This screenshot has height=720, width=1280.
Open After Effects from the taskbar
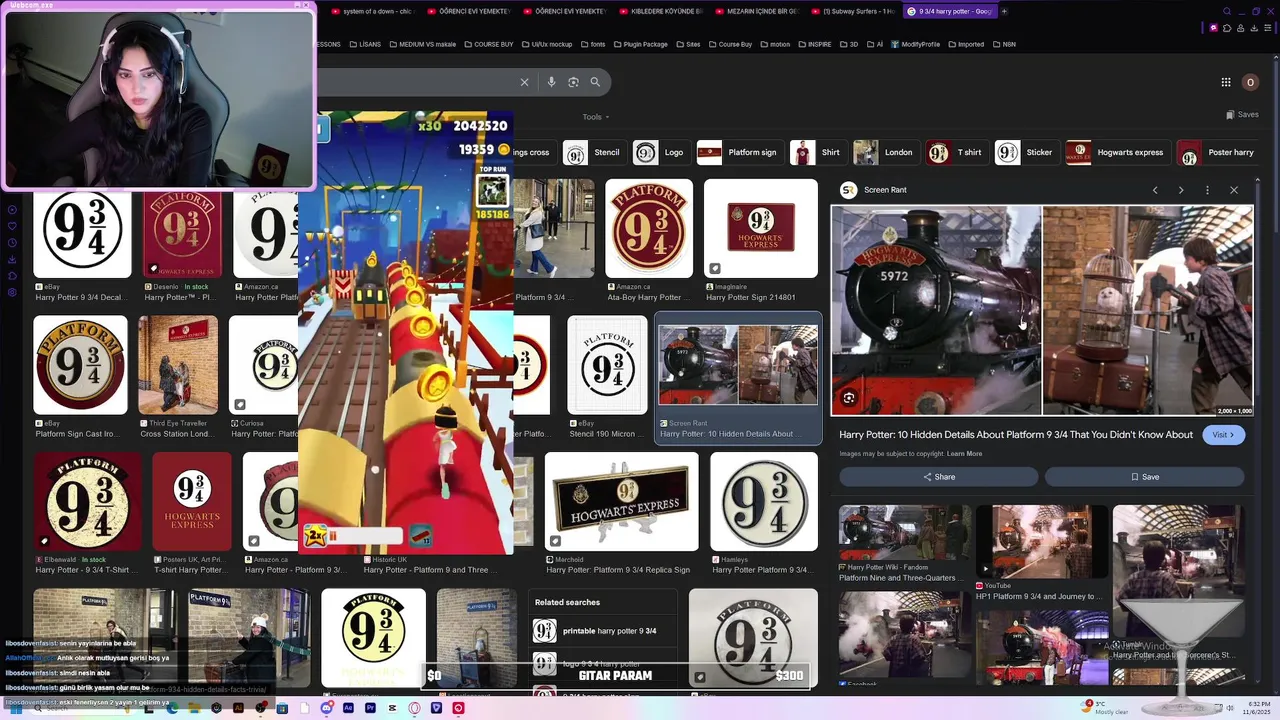click(x=348, y=708)
